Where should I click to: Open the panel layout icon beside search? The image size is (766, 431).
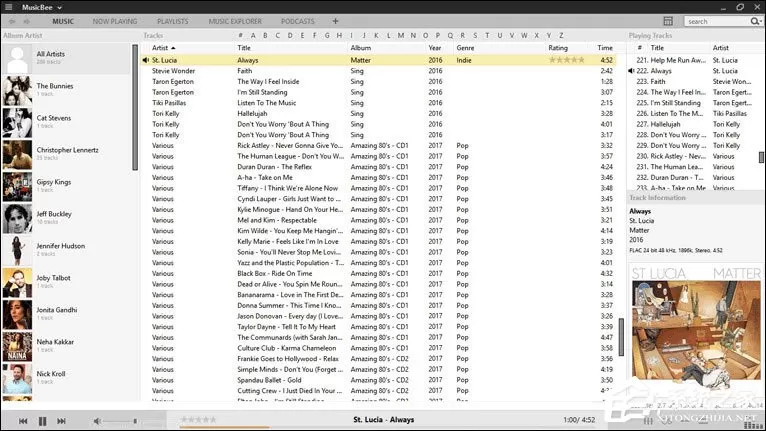pos(668,21)
